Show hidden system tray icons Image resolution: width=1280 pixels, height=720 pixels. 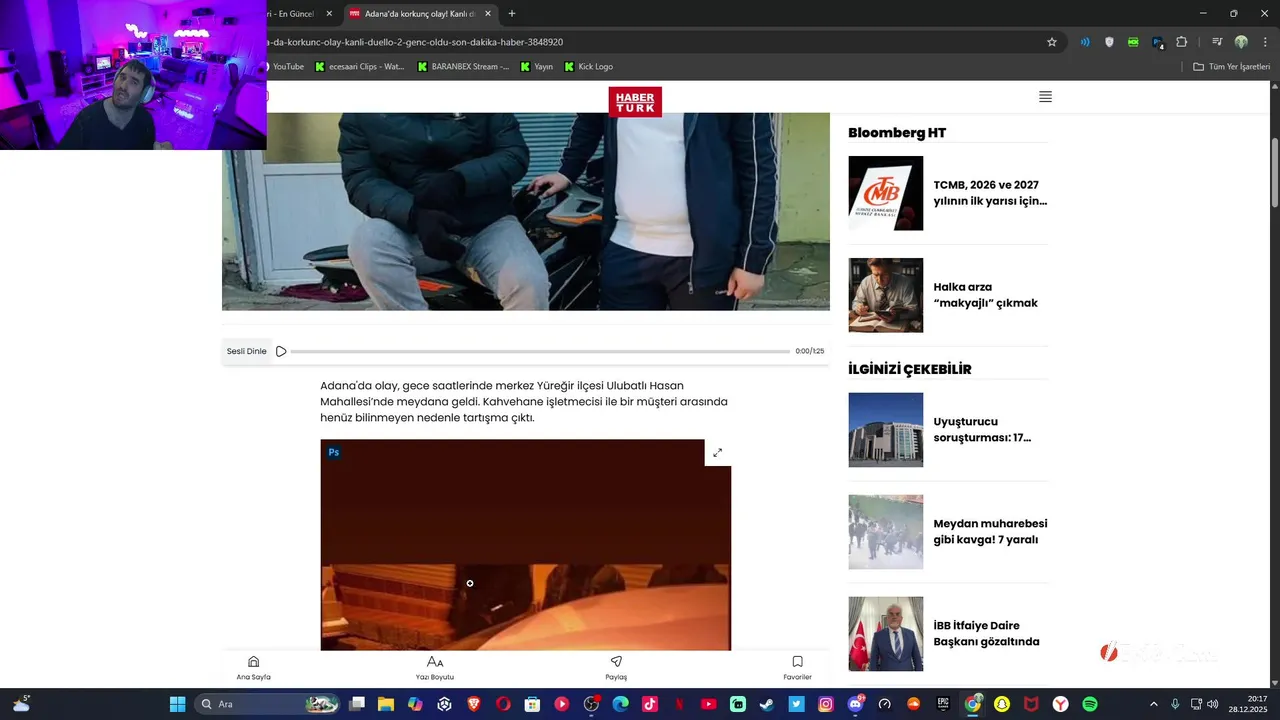coord(1153,704)
